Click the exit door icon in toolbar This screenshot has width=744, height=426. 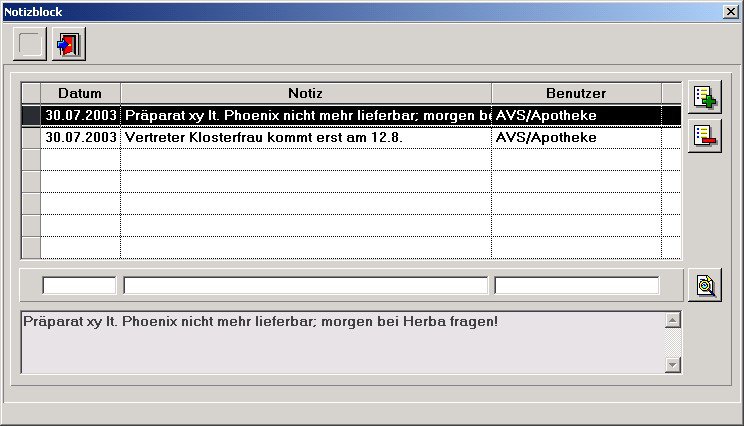(x=69, y=45)
